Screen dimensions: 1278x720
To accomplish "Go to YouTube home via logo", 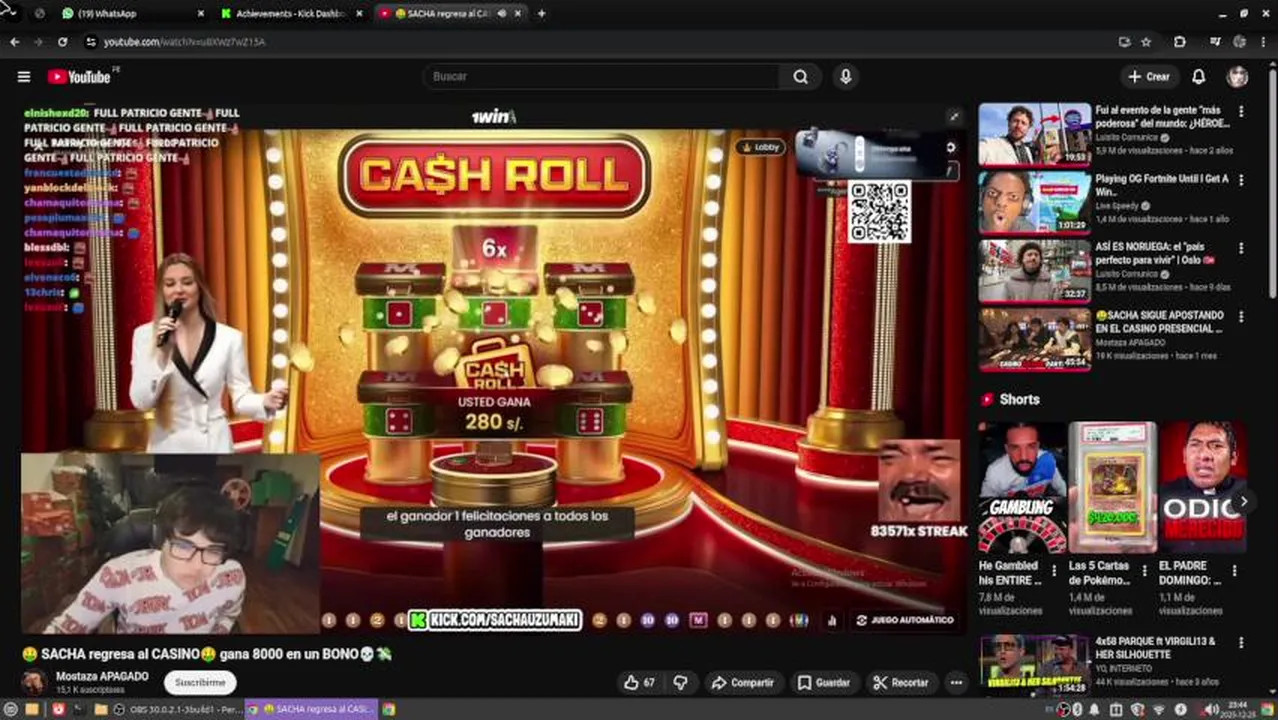I will [x=80, y=77].
